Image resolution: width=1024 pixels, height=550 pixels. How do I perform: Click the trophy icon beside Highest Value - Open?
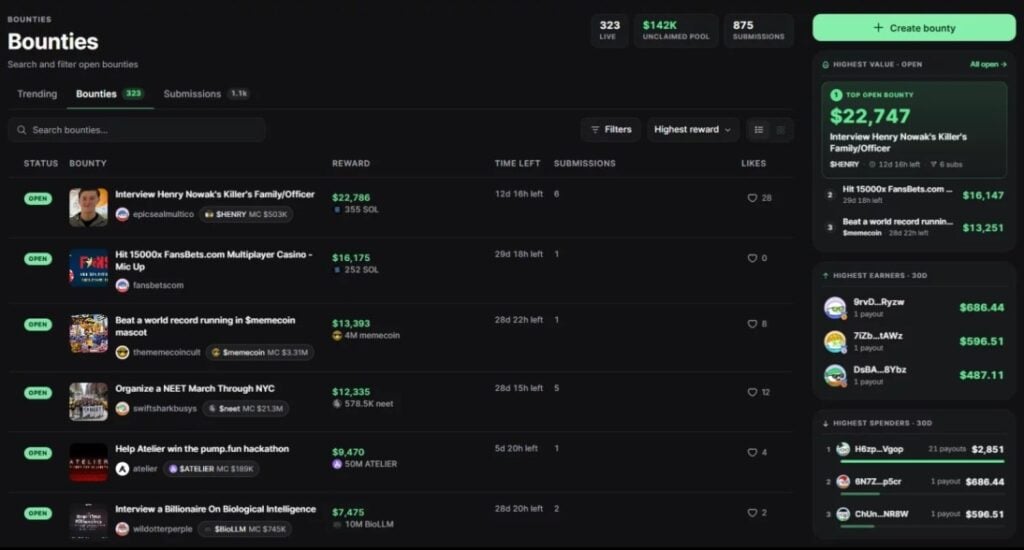click(825, 65)
